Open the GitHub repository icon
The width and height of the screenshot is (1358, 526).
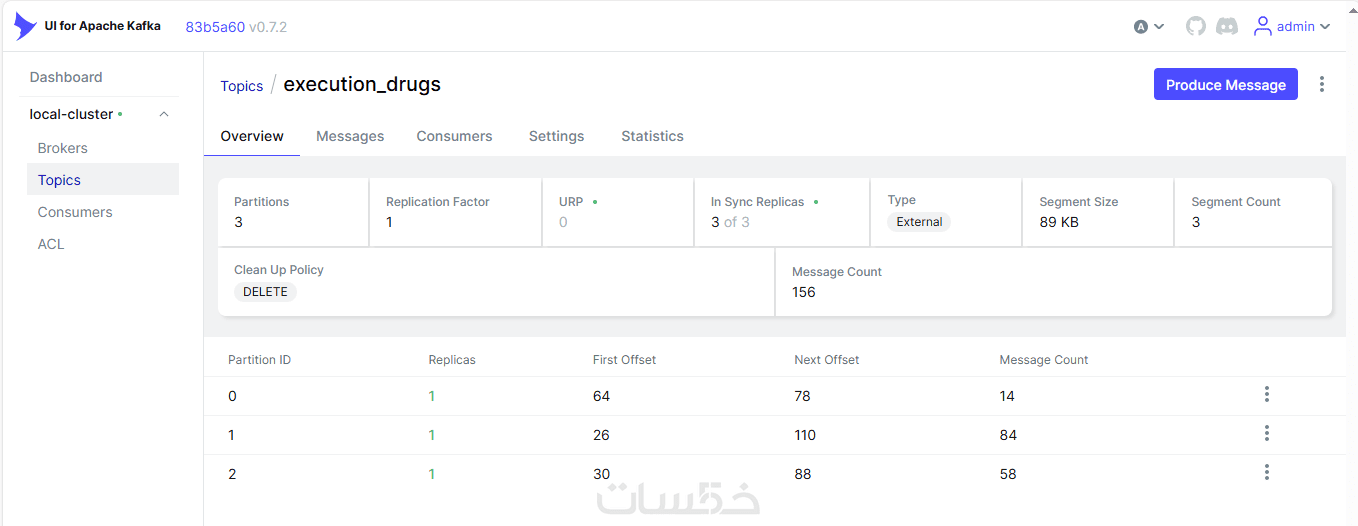pyautogui.click(x=1196, y=27)
